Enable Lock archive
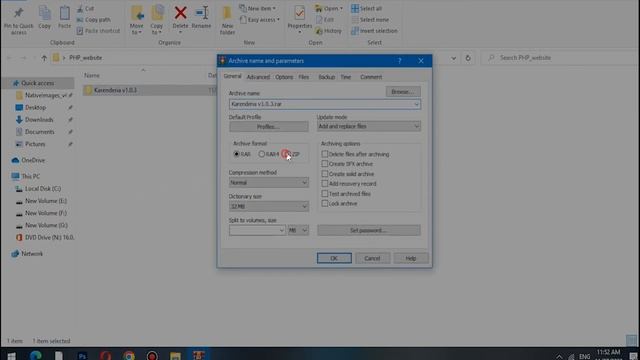Image resolution: width=640 pixels, height=360 pixels. (324, 203)
